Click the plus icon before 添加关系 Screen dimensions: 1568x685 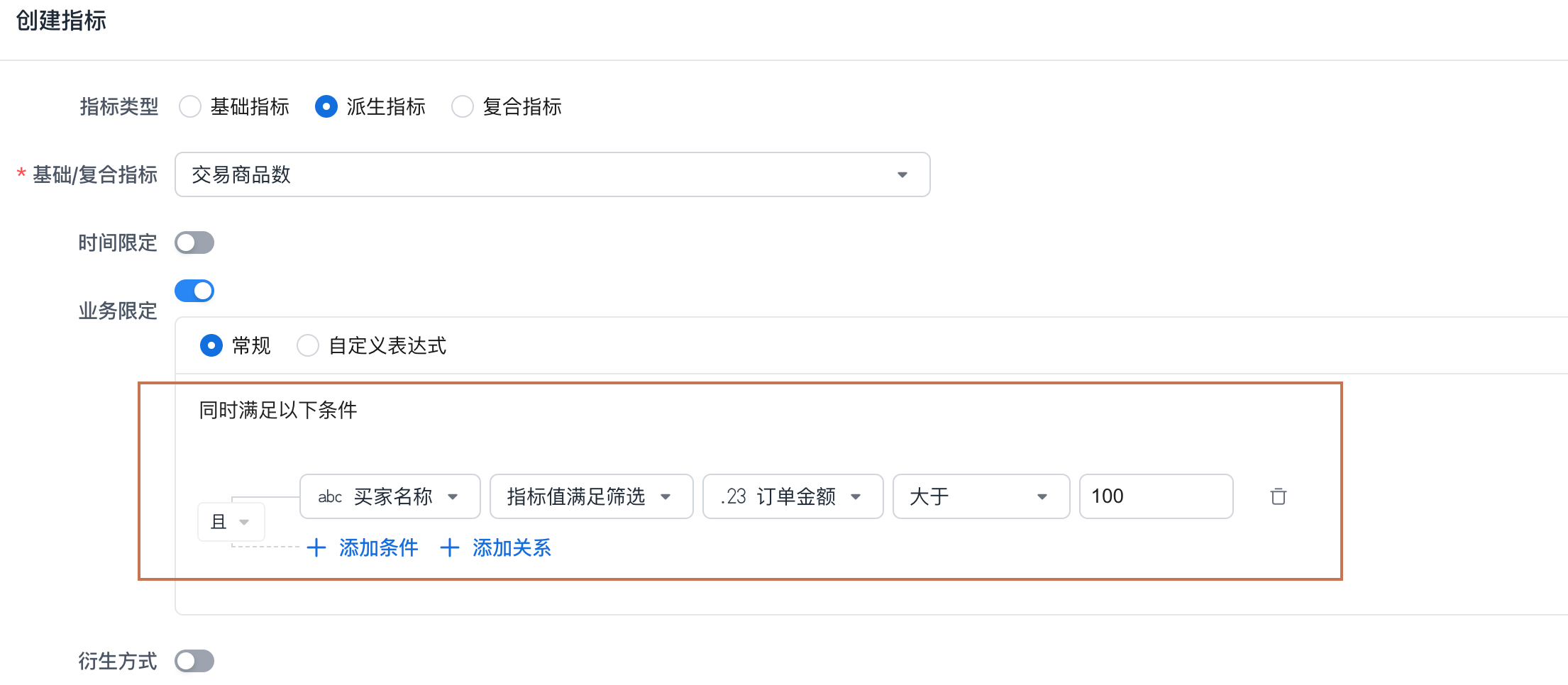pyautogui.click(x=450, y=547)
